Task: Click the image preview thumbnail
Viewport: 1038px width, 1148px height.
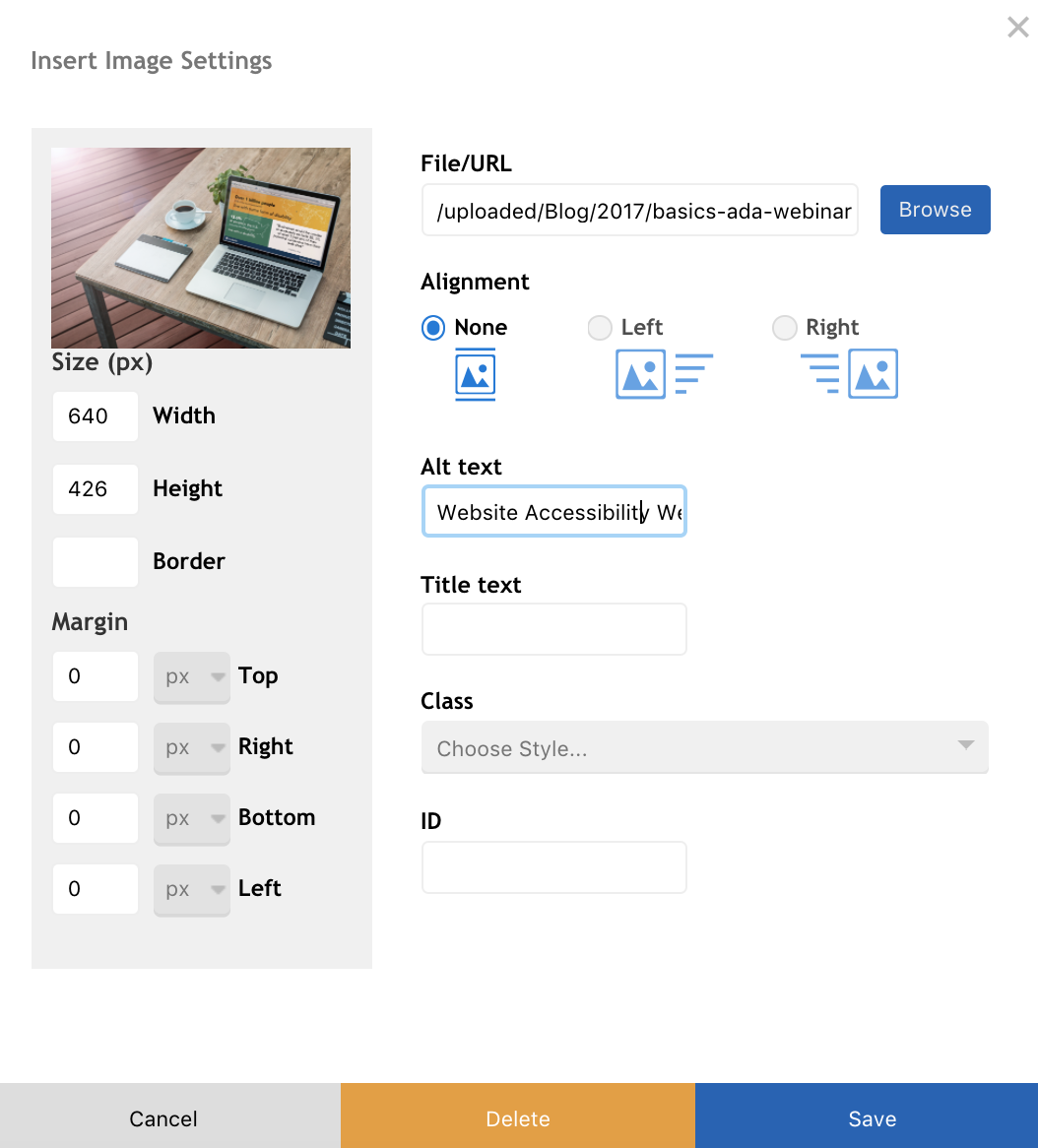Action: tap(201, 247)
